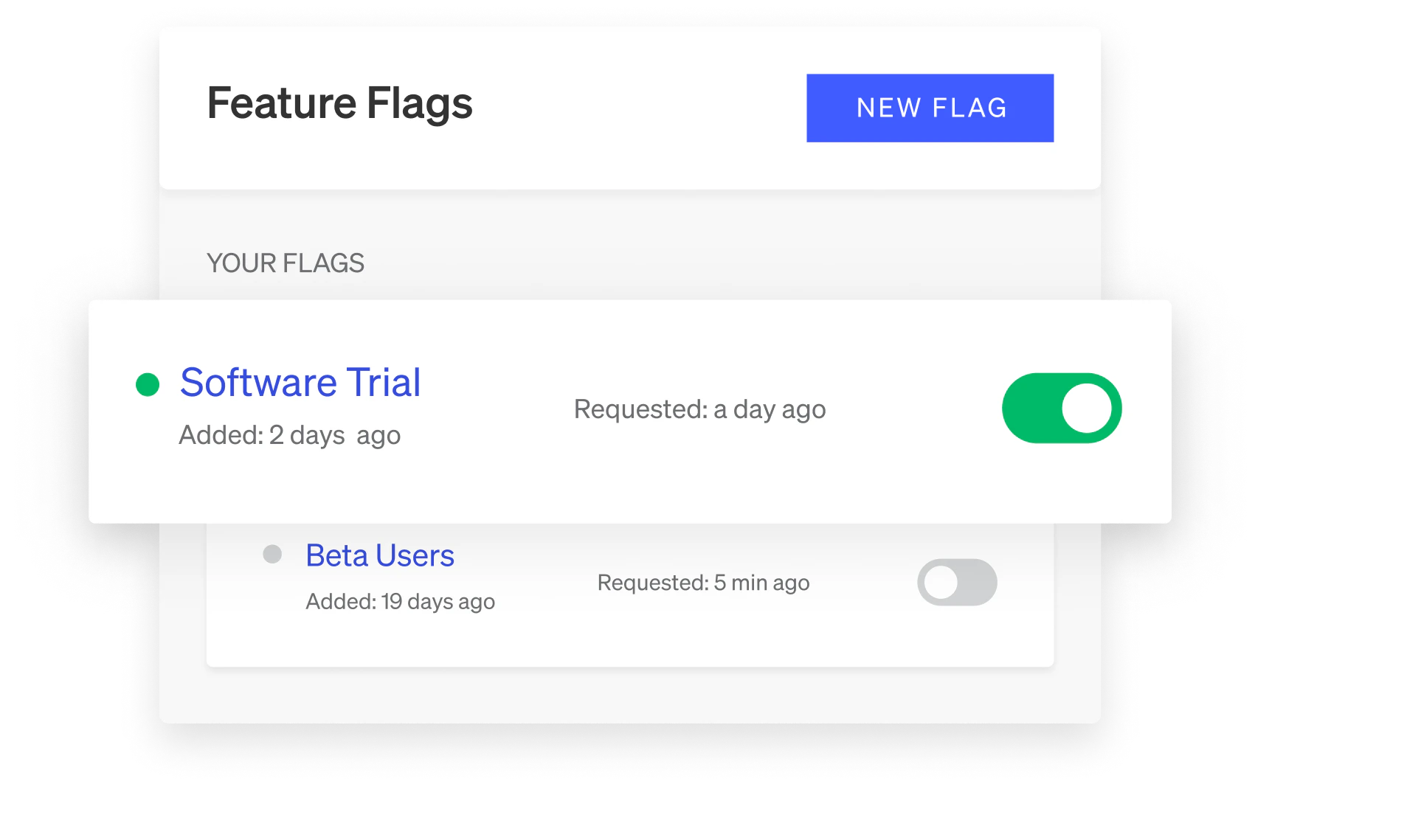Select the highlighted Software Trial flag card
Screen dimensions: 1421x840
(x=630, y=412)
